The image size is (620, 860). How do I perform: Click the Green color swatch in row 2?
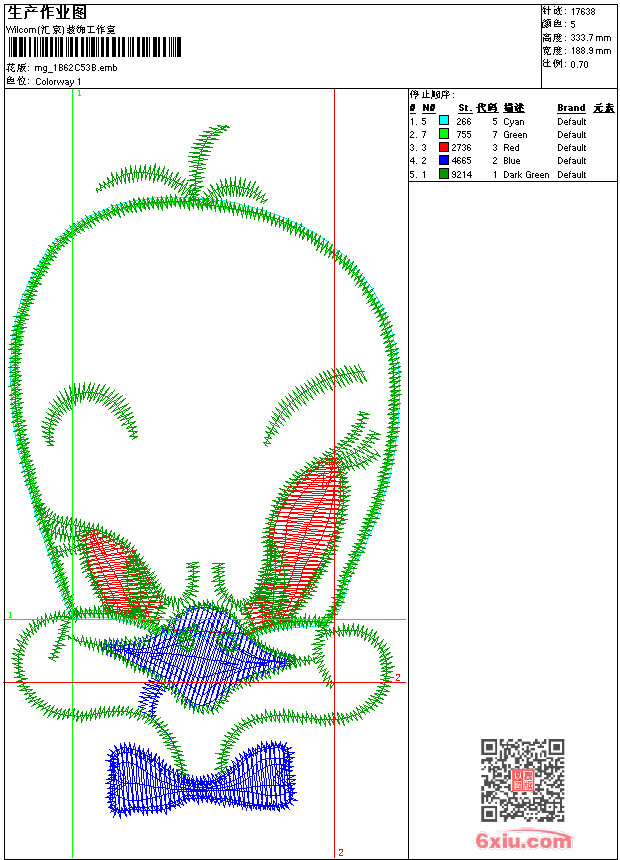pos(444,134)
